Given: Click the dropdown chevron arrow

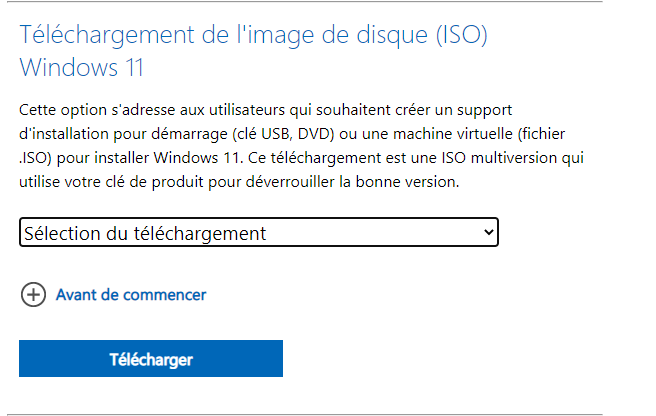Looking at the screenshot, I should [x=488, y=233].
